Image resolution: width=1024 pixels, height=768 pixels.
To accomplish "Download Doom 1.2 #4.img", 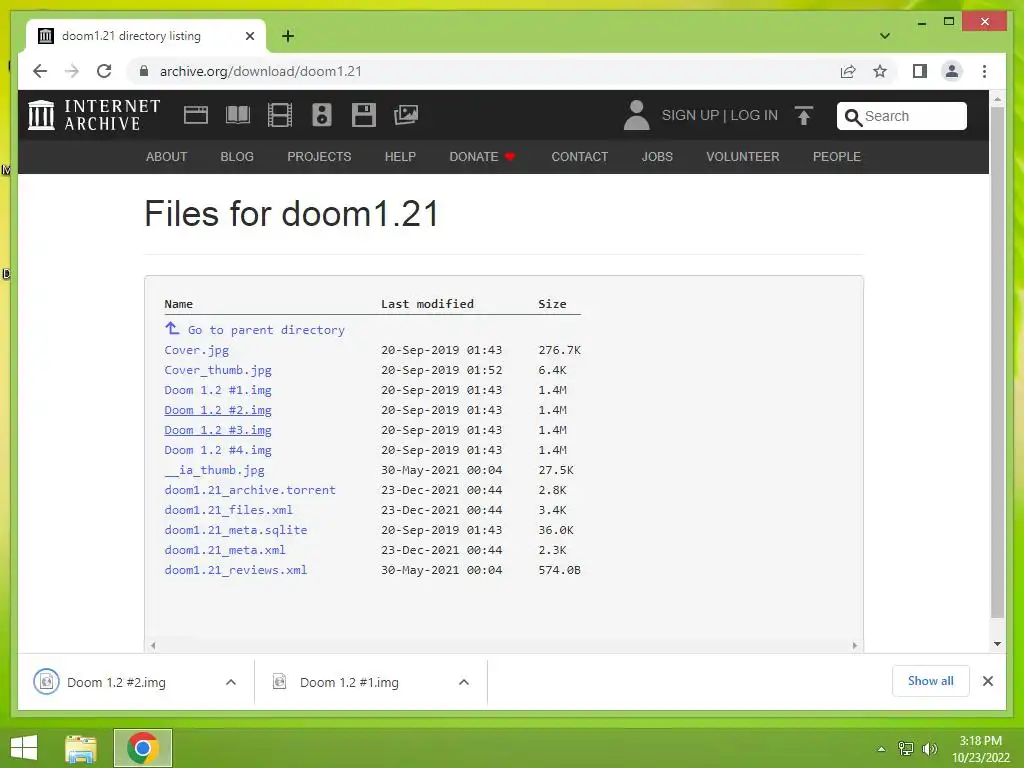I will point(218,450).
